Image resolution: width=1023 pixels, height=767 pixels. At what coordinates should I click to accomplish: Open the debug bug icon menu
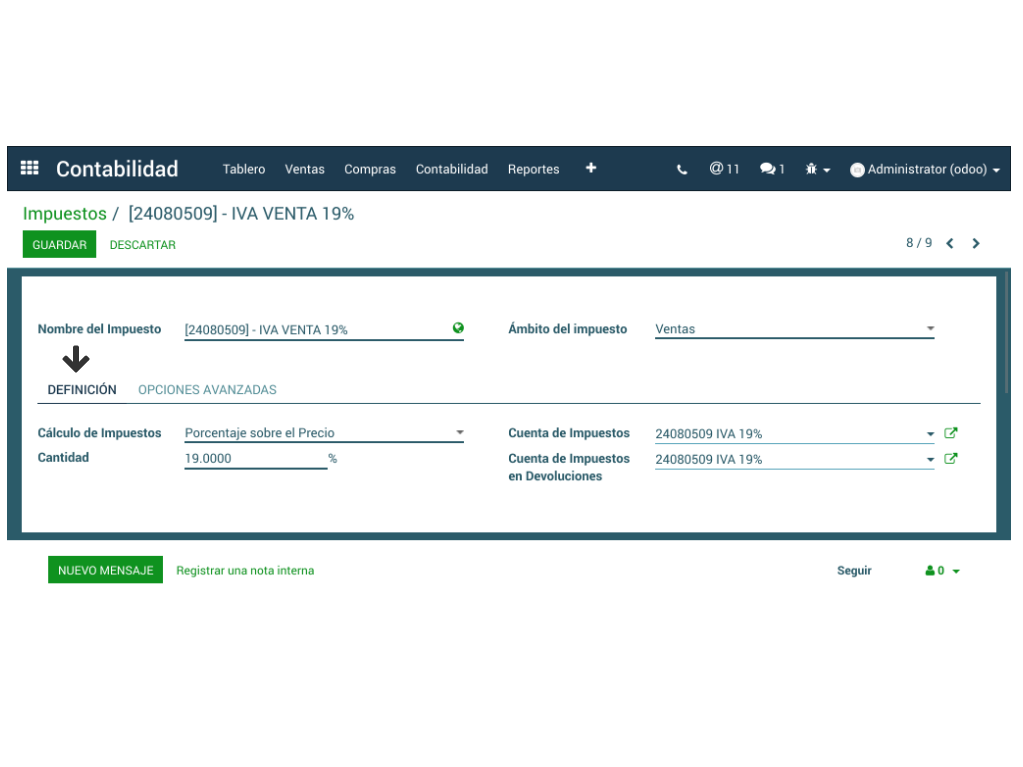(818, 170)
